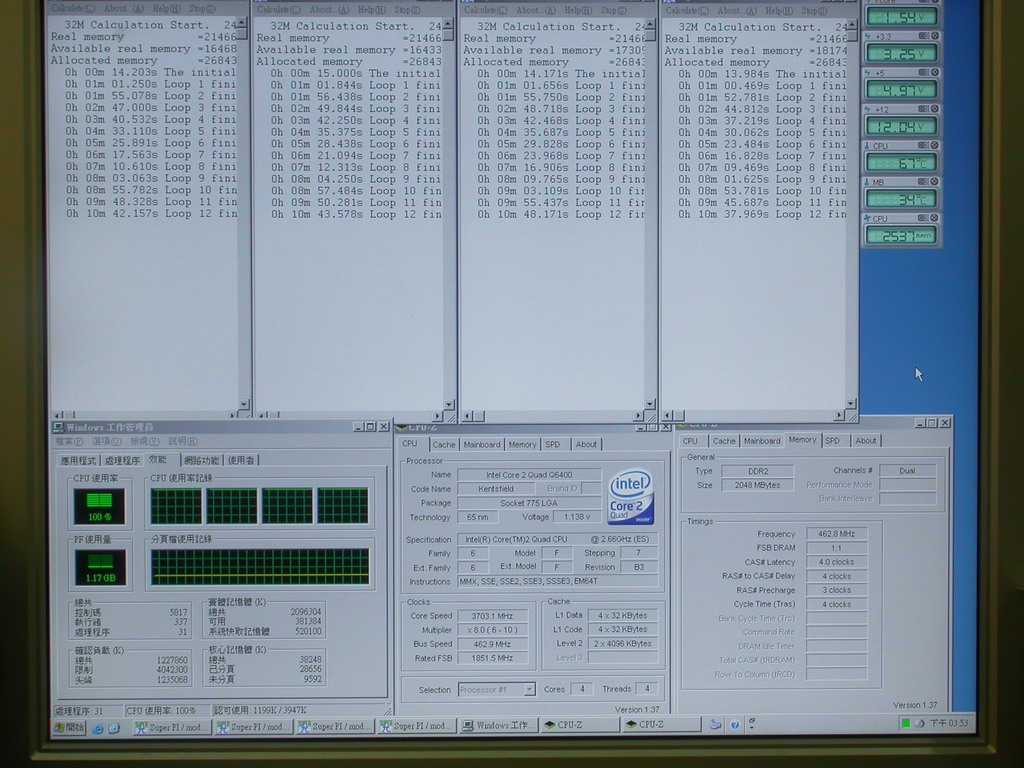Click the green CPU usage tray icon

906,723
